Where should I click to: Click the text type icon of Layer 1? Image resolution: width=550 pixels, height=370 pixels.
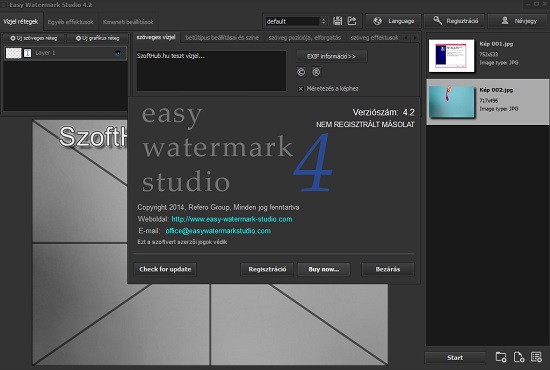pos(27,53)
